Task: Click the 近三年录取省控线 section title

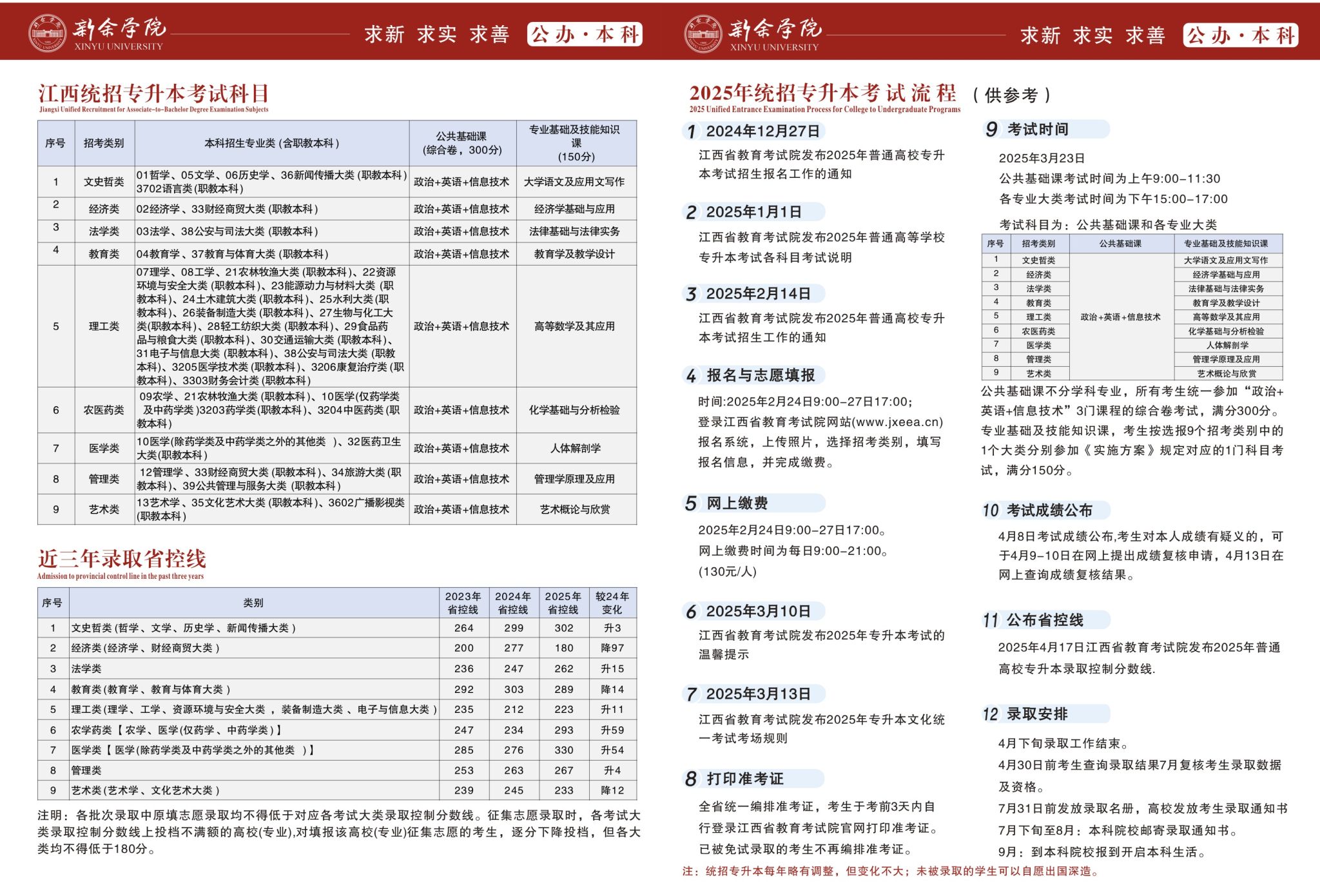Action: click(122, 558)
